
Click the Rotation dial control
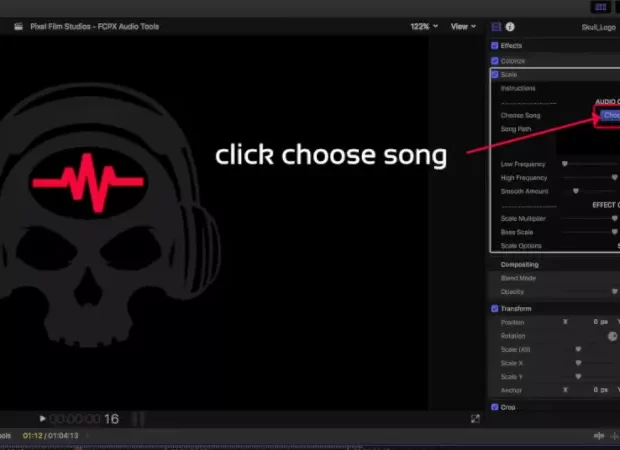pyautogui.click(x=612, y=336)
